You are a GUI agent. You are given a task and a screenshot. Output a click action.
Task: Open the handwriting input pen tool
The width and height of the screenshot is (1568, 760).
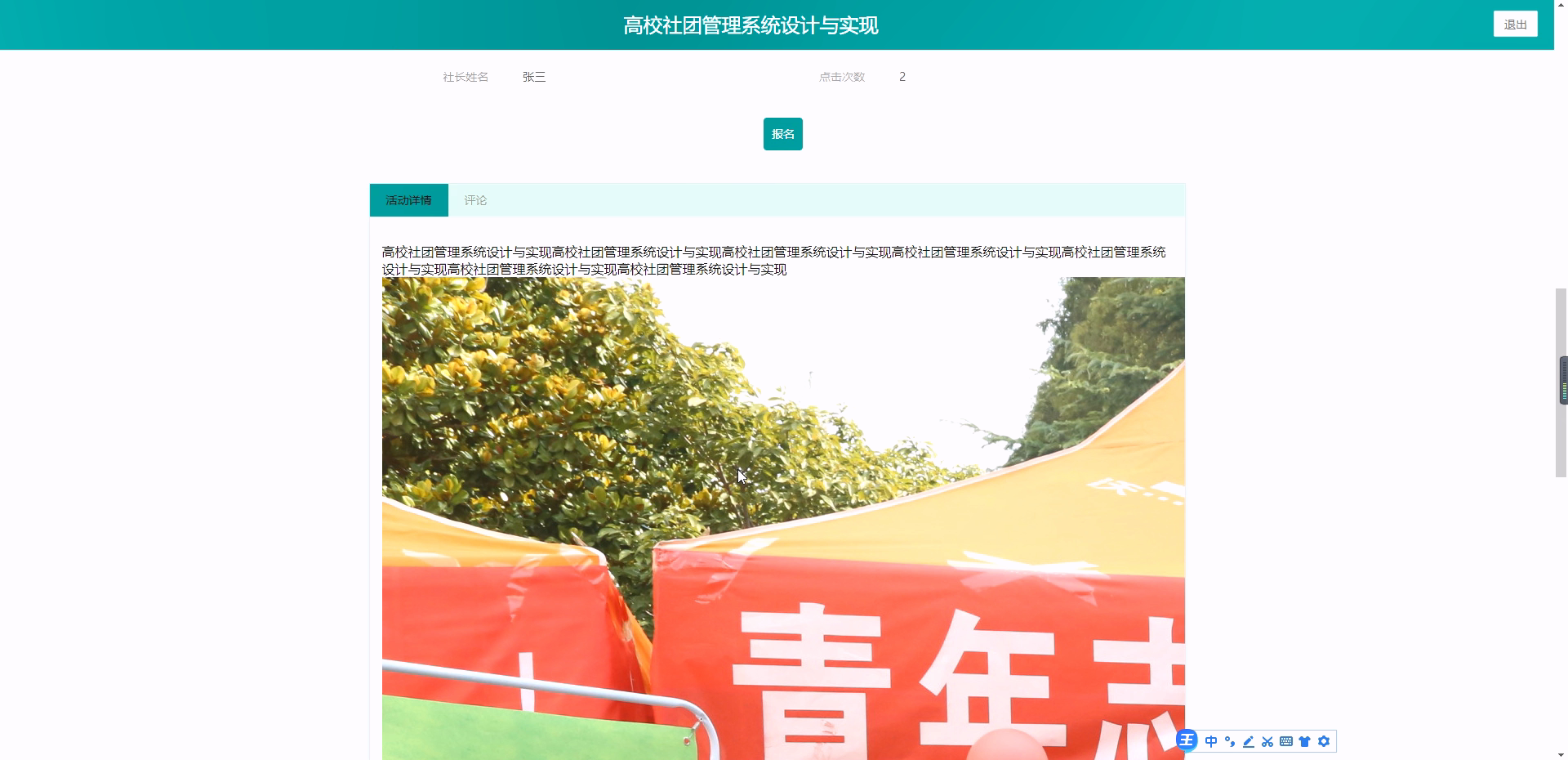[x=1248, y=741]
